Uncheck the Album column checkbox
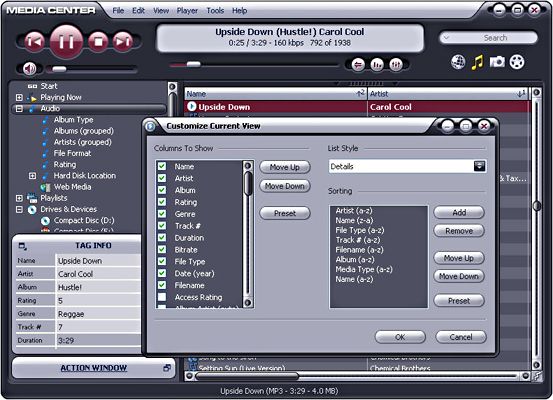The width and height of the screenshot is (553, 400). [x=162, y=190]
